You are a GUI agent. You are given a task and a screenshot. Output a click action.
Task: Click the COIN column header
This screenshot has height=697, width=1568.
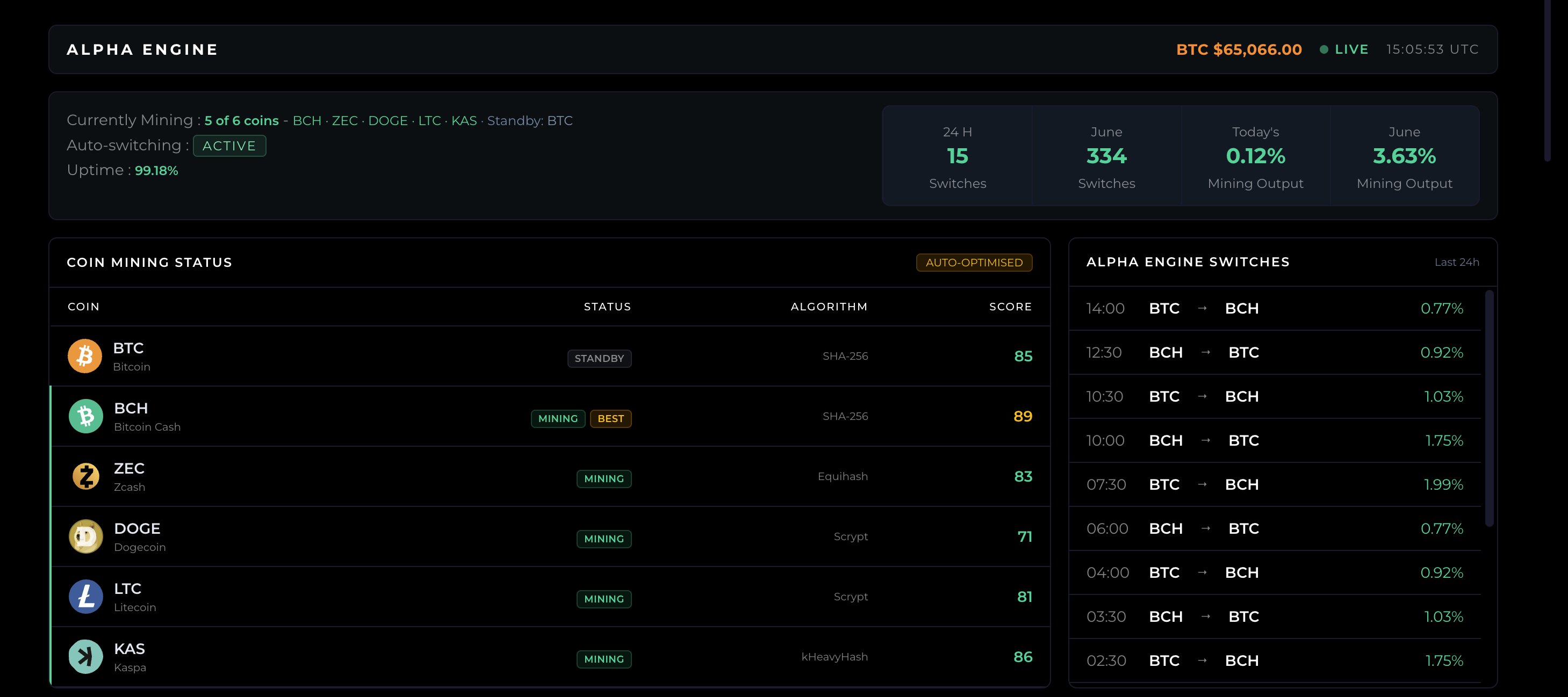[83, 307]
